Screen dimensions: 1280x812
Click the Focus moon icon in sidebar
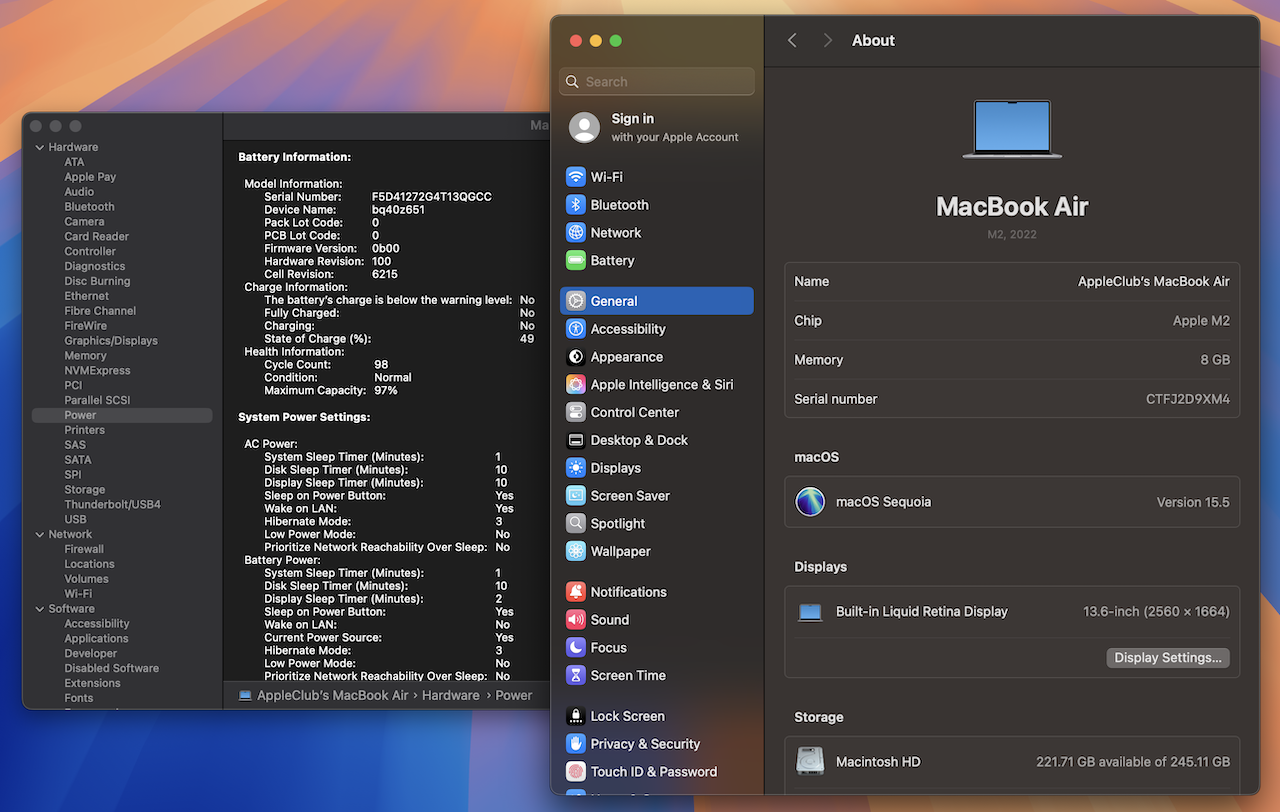pyautogui.click(x=575, y=648)
